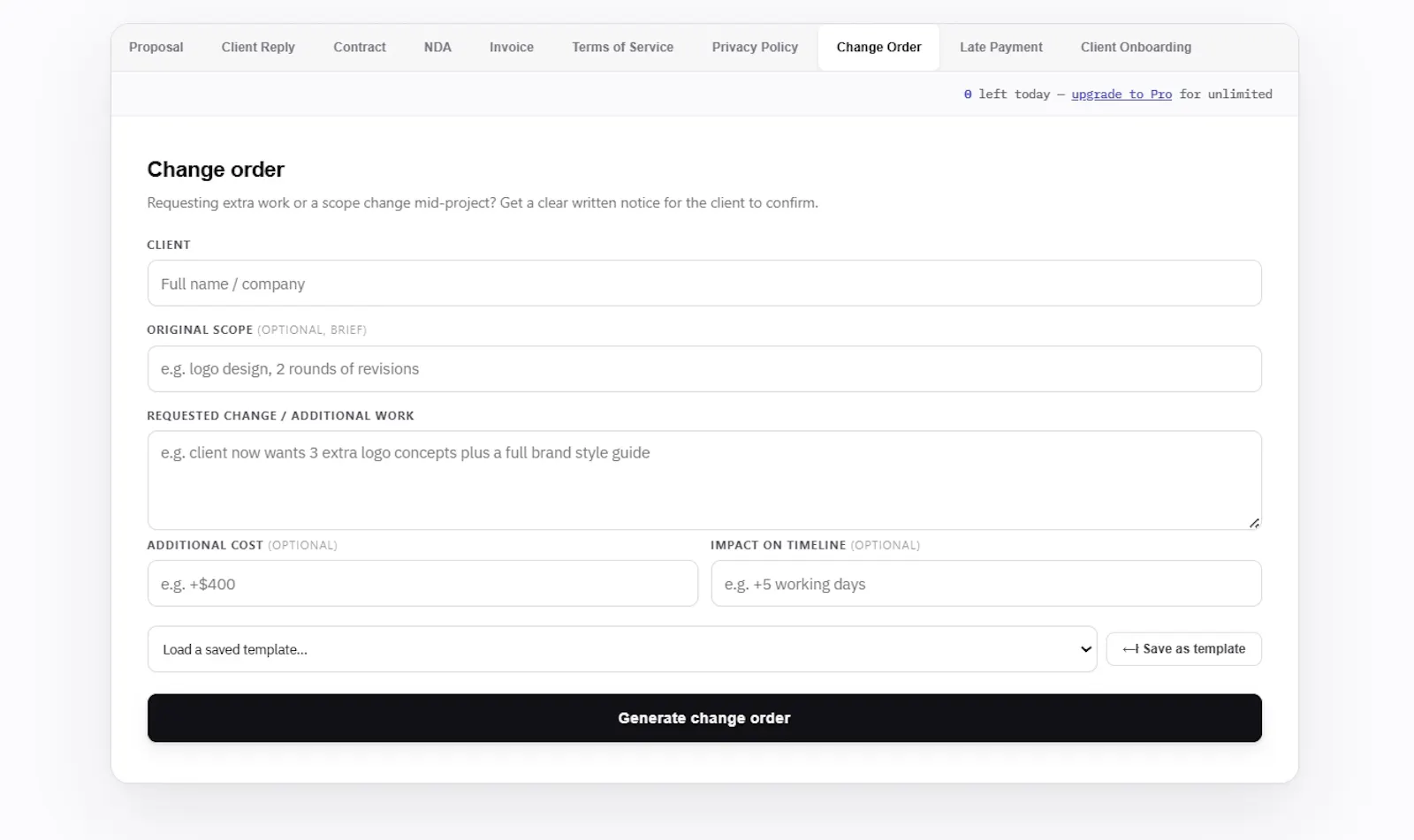This screenshot has height=840, width=1414.
Task: Switch to the Client Reply tab
Action: 258,47
